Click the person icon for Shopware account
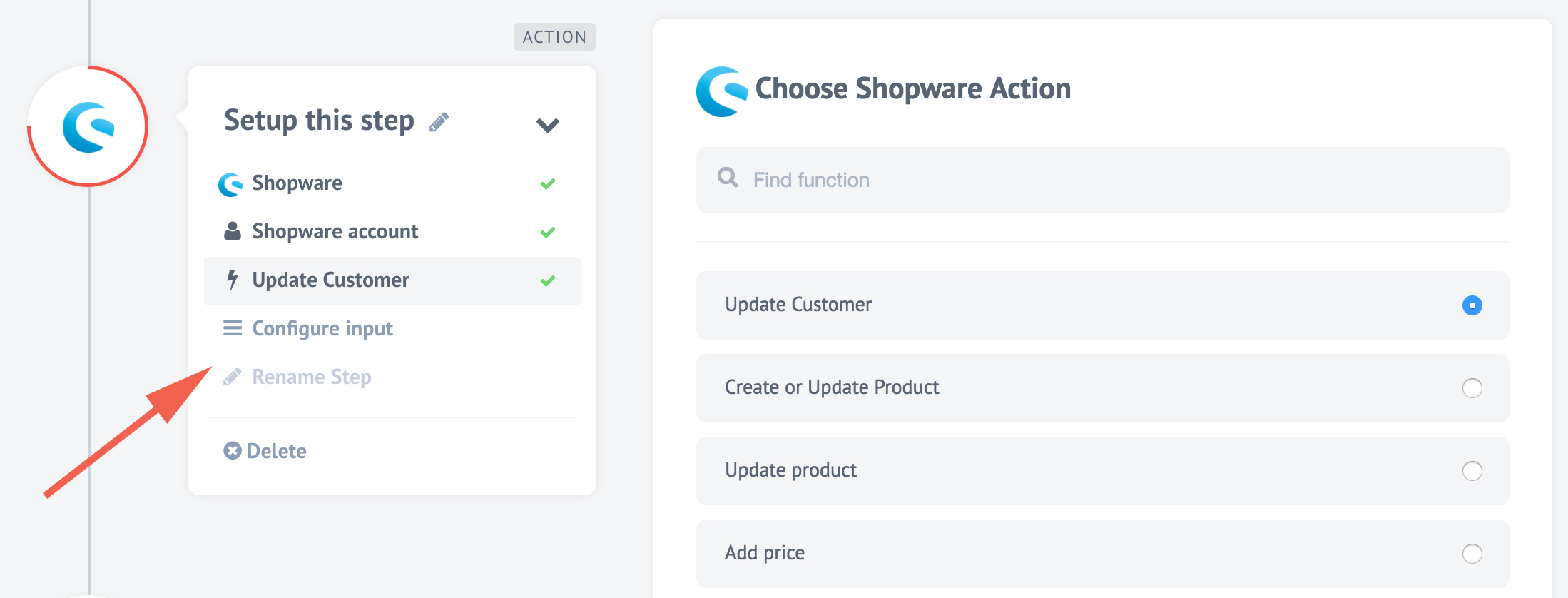This screenshot has height=598, width=1568. click(x=232, y=231)
